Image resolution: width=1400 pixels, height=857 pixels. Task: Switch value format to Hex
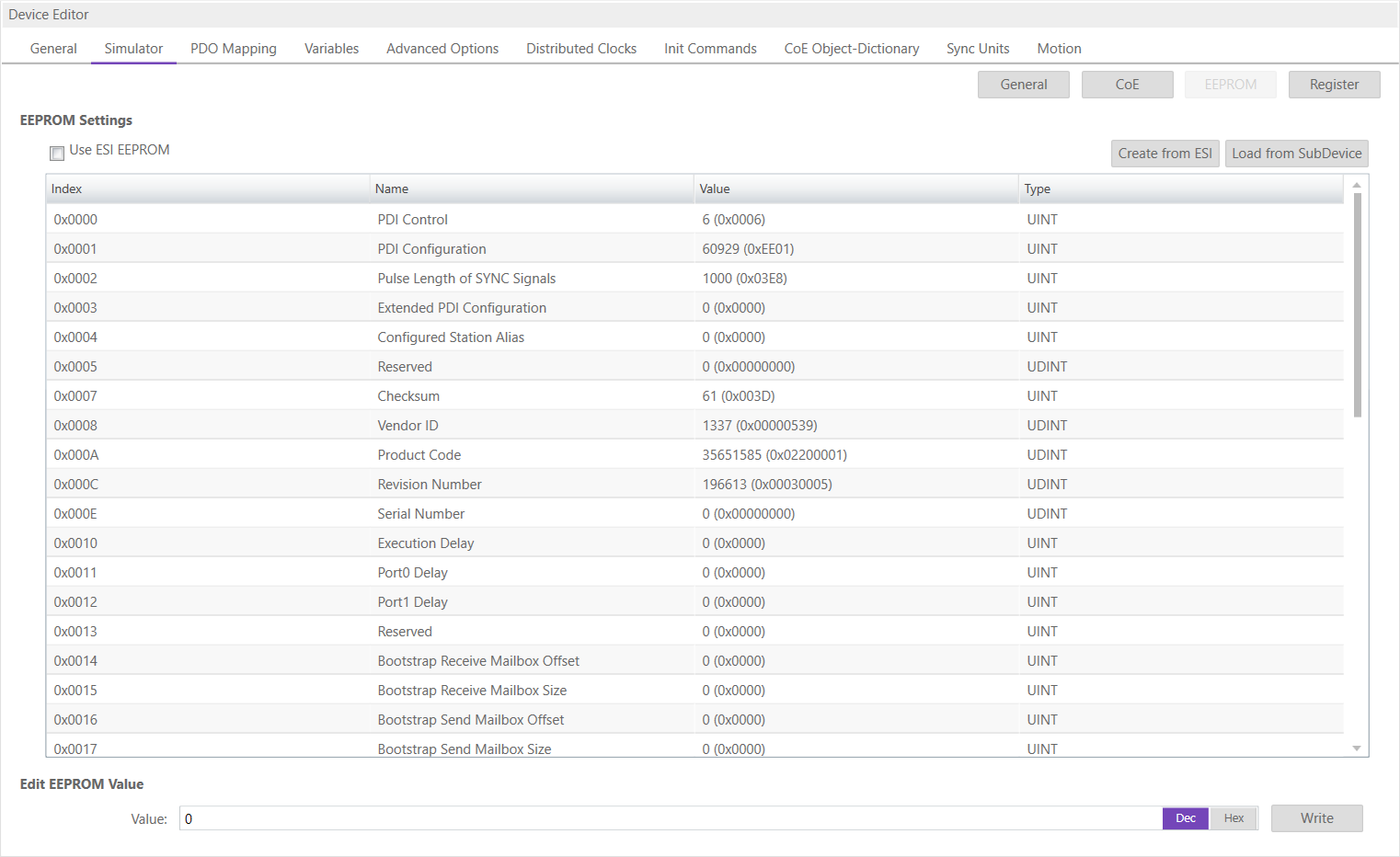[x=1233, y=818]
